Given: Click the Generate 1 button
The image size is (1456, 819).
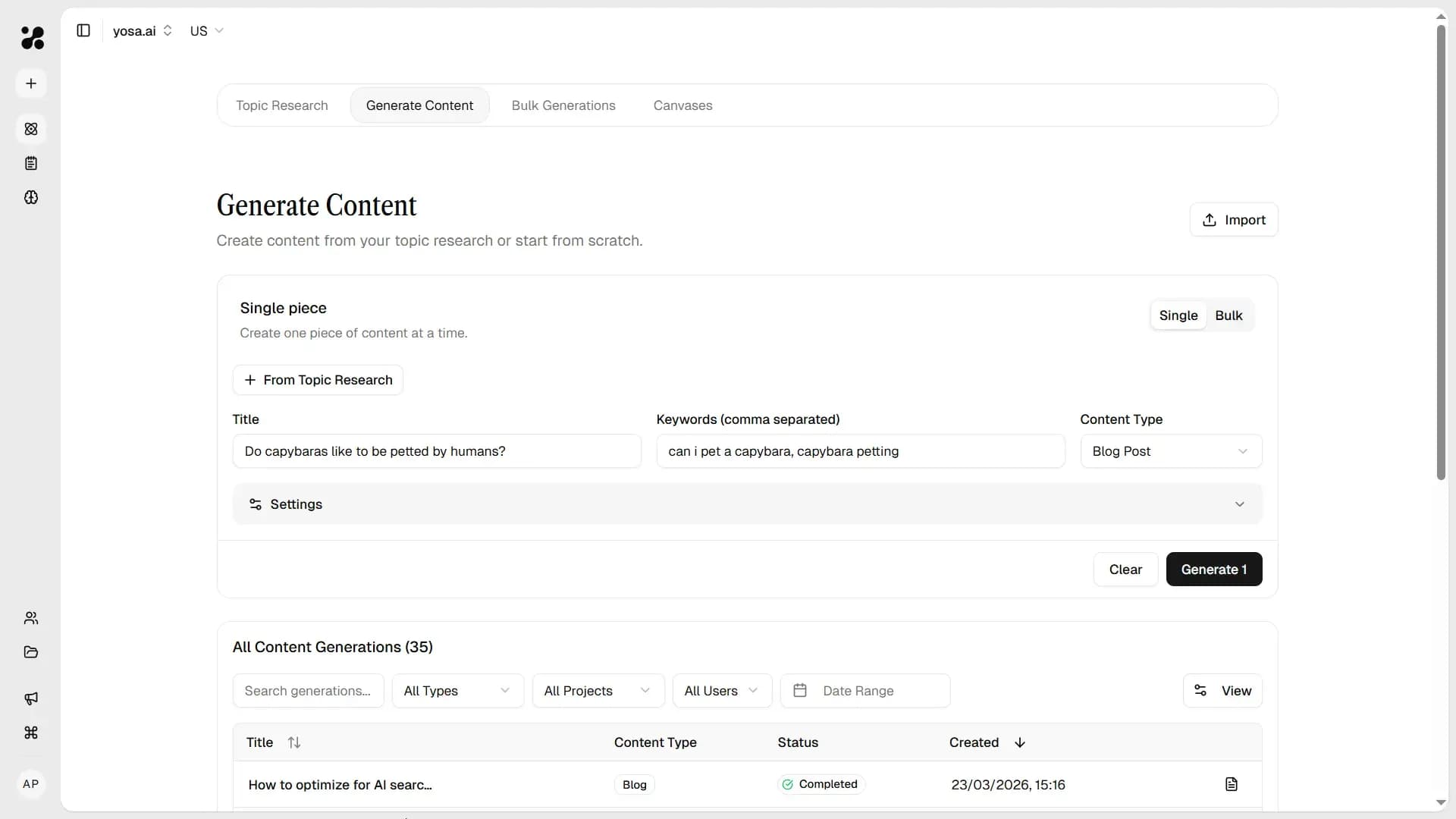Looking at the screenshot, I should (1213, 570).
